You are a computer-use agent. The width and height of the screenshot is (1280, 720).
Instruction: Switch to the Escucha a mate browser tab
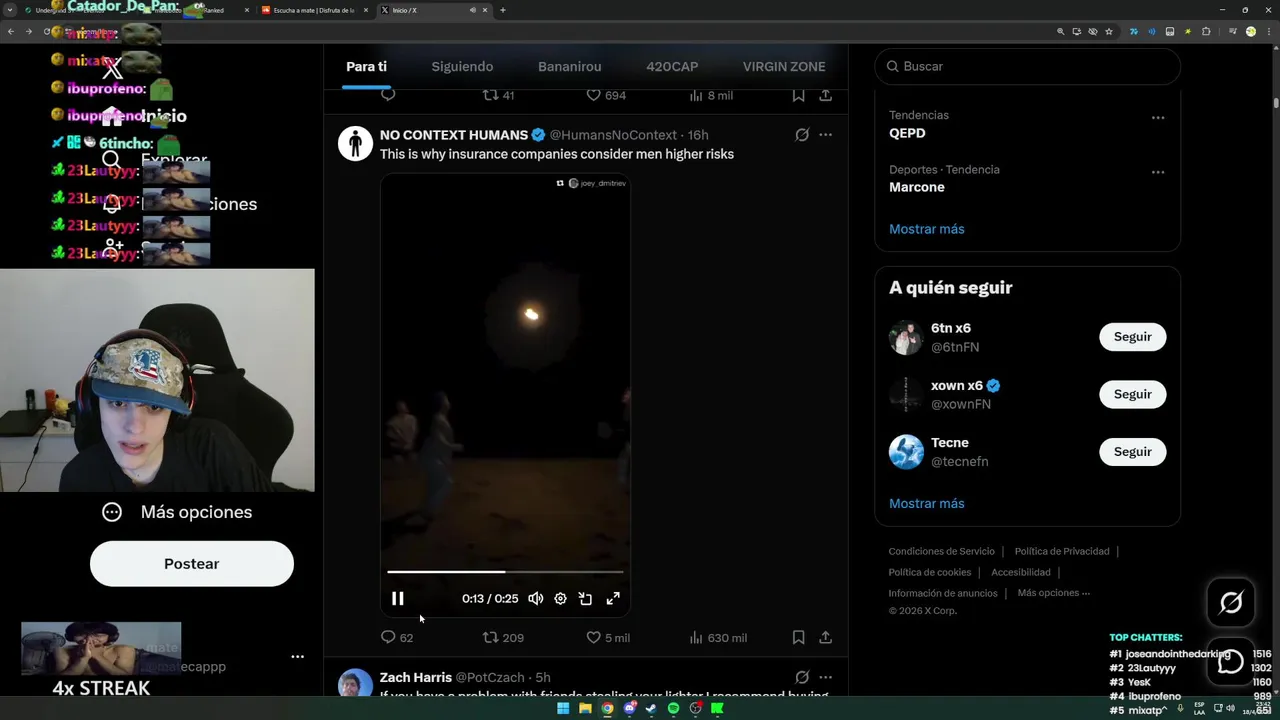(314, 10)
